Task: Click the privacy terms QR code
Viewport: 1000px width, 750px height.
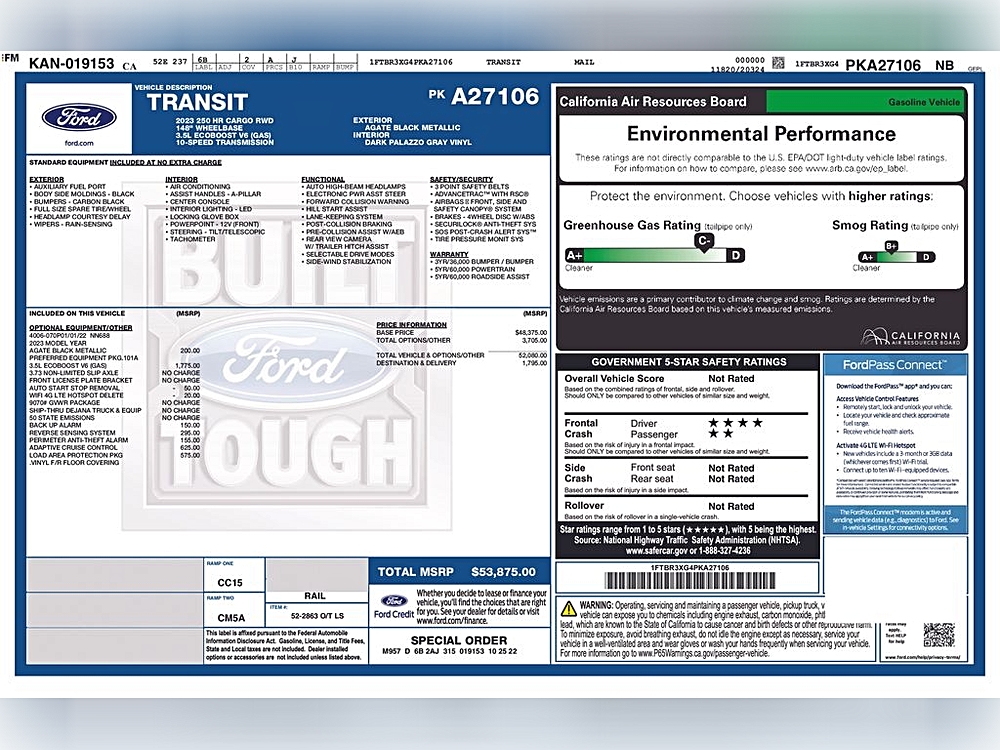Action: [x=939, y=635]
